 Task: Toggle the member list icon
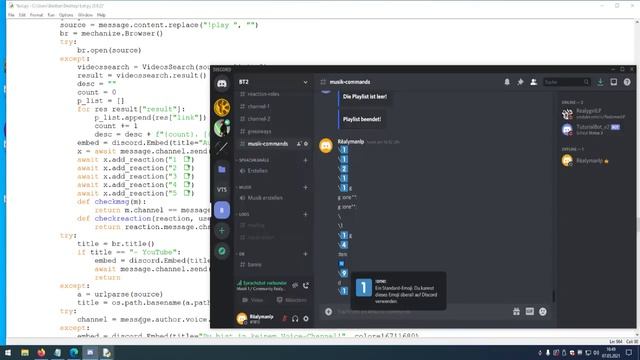(x=533, y=82)
